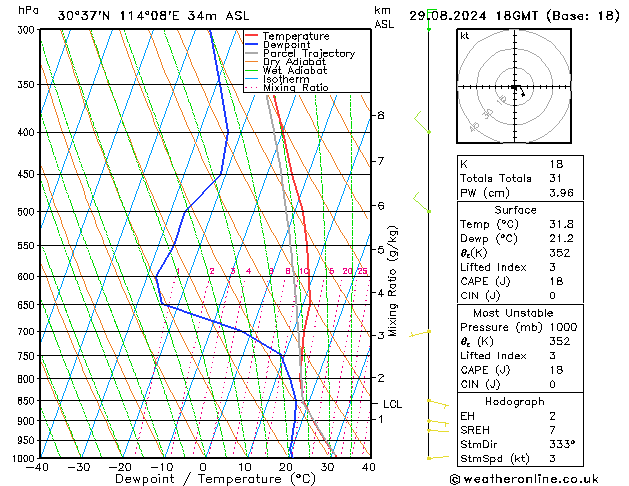Click the red Temperature line sample in legend
Screen dimensions: 629x486
coord(252,36)
